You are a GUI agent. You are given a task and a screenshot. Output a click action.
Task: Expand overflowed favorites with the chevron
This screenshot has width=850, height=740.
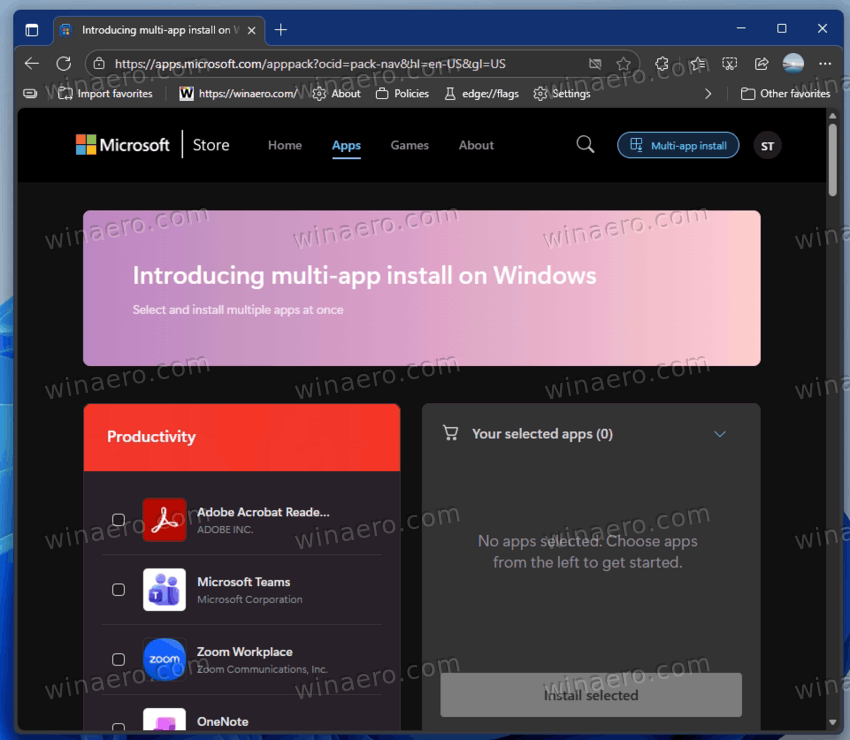pos(708,93)
